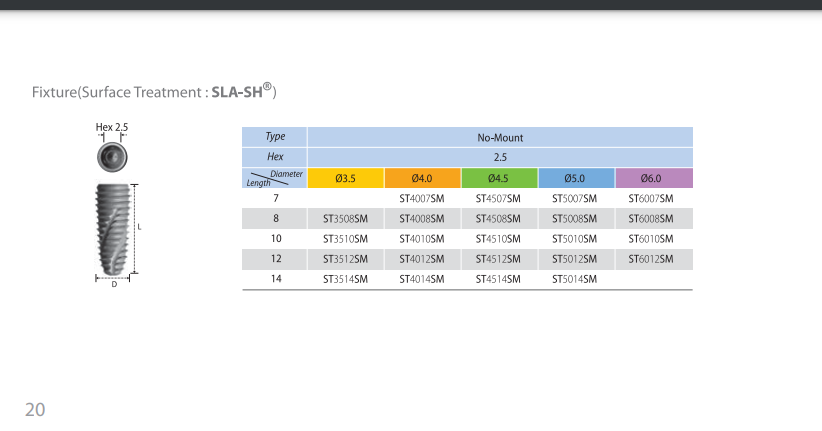Click the page number 20
Viewport: 822px width, 431px height.
[x=35, y=410]
